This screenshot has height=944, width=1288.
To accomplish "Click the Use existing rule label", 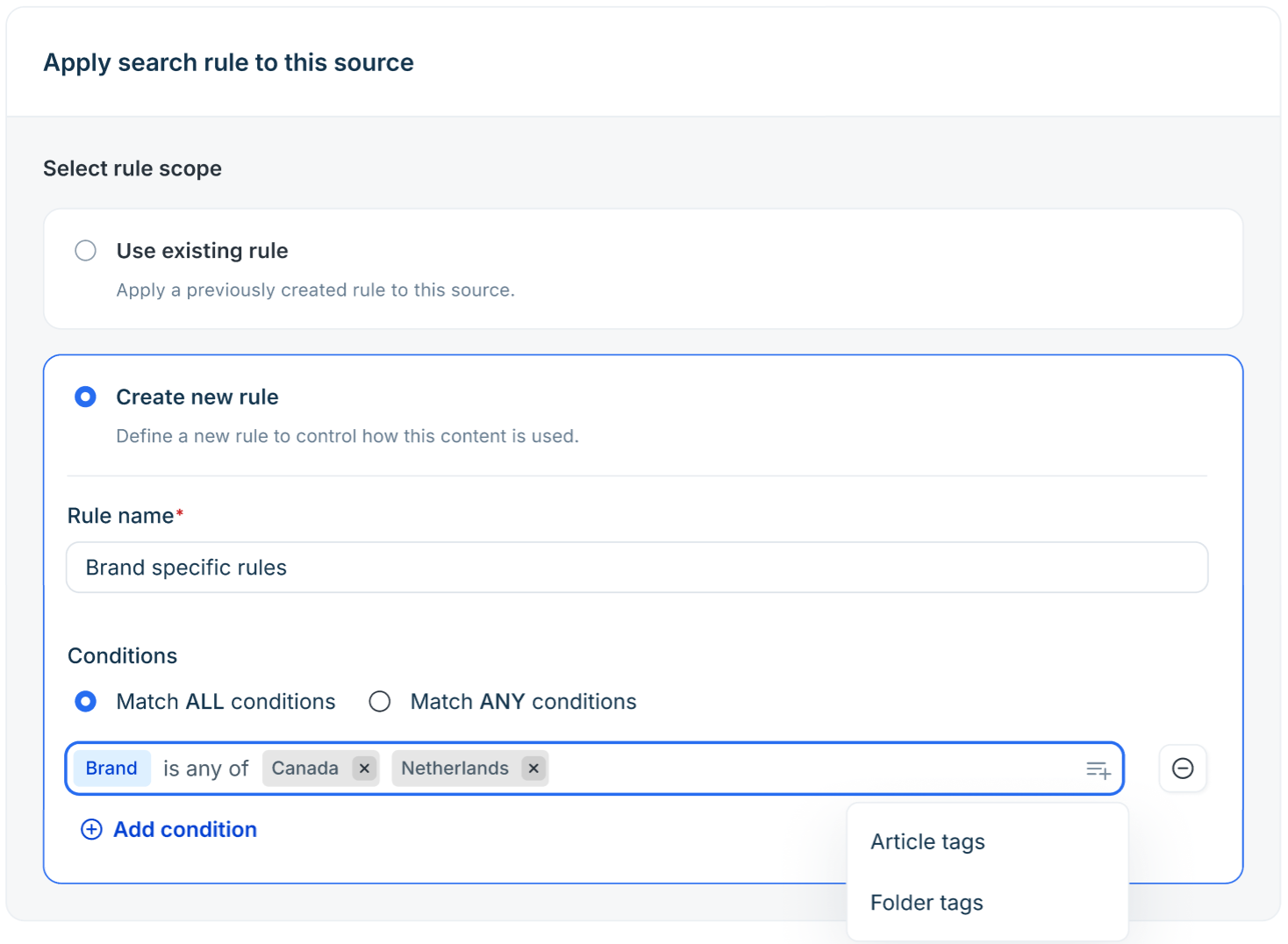I will pos(202,251).
